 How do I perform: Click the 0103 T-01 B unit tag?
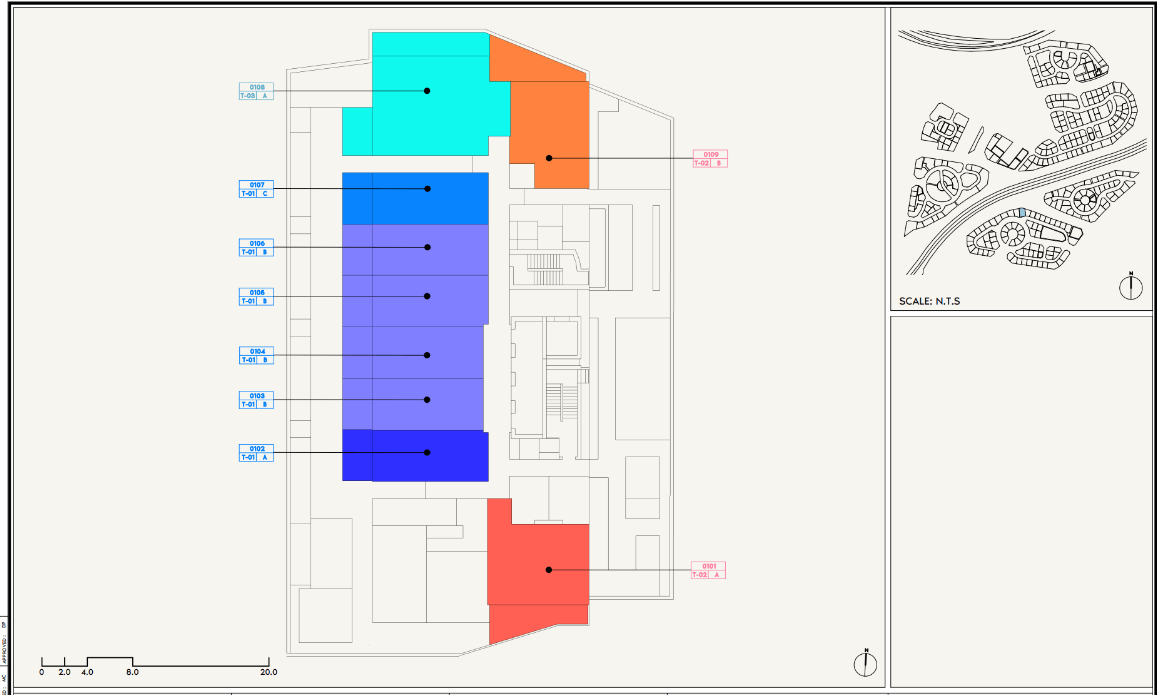(256, 400)
